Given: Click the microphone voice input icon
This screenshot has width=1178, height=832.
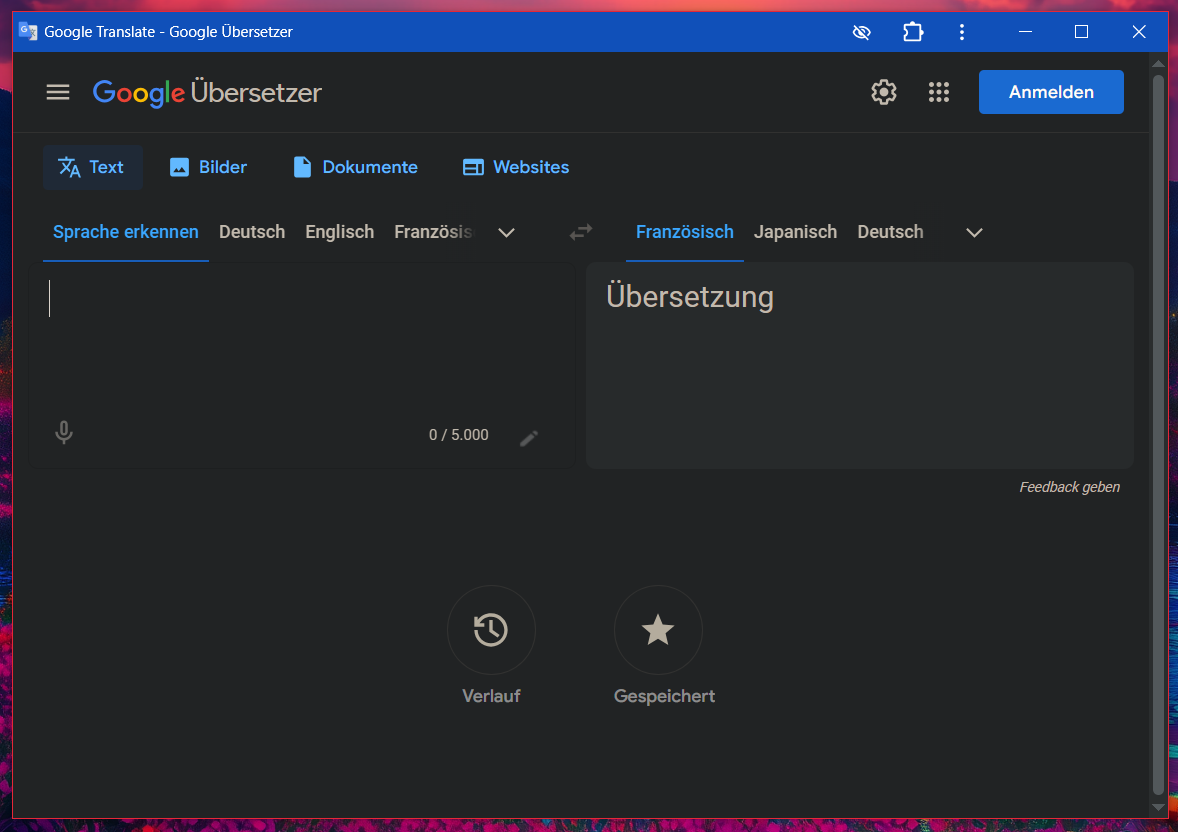Looking at the screenshot, I should point(64,433).
